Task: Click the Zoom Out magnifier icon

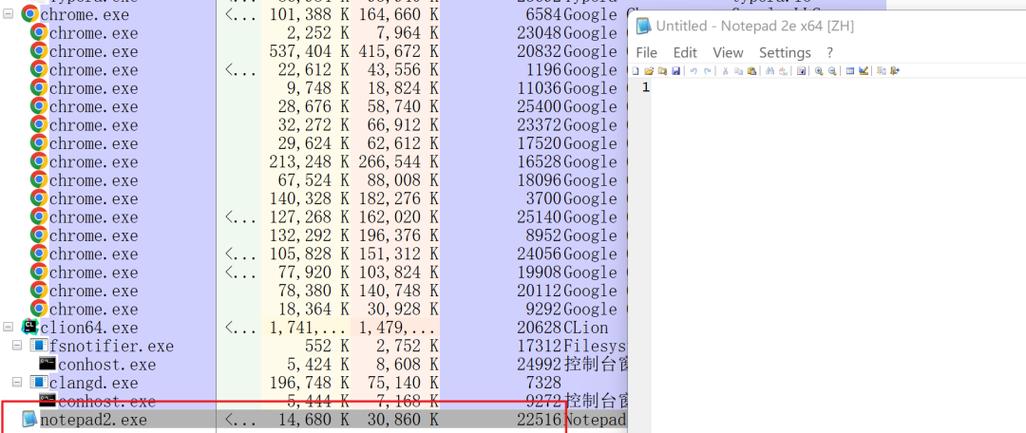Action: [x=832, y=71]
